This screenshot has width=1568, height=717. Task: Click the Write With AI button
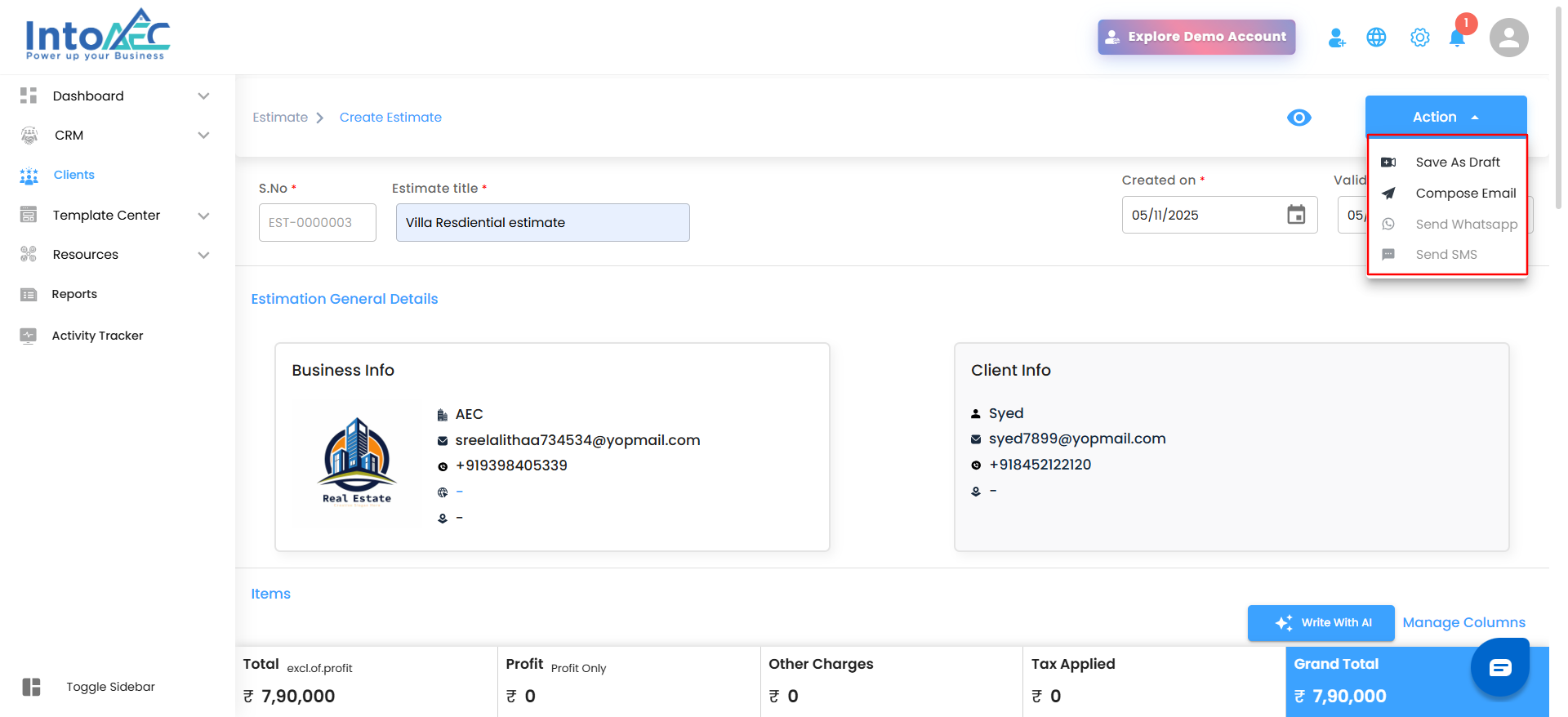(1321, 622)
